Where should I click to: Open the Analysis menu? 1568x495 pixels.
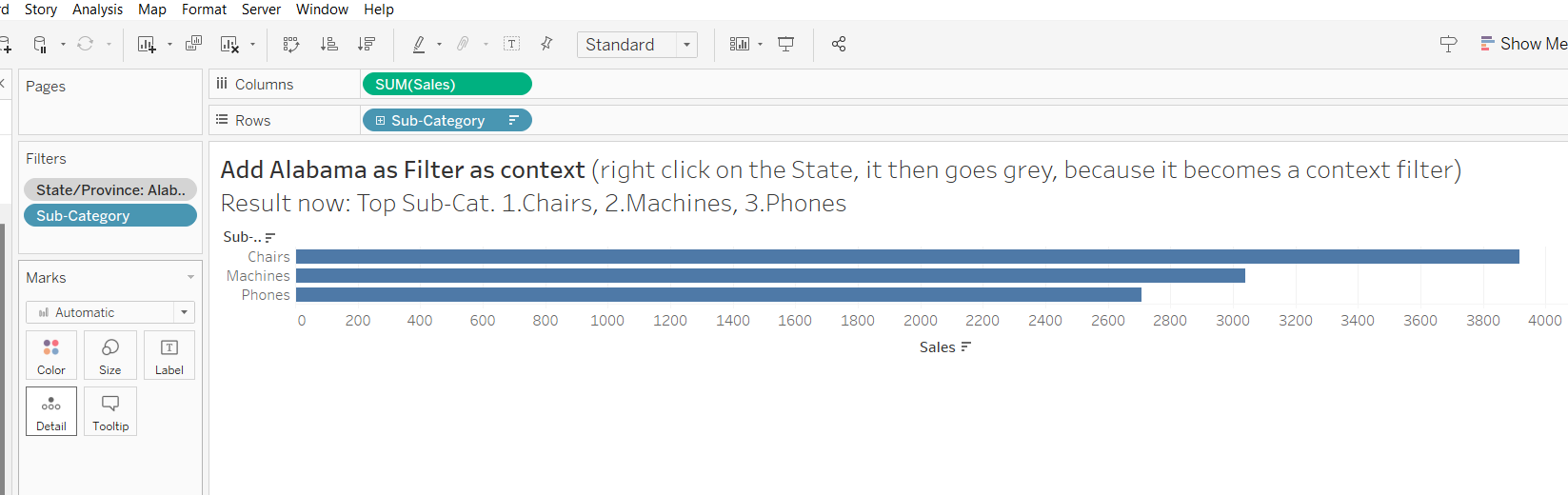(x=97, y=10)
